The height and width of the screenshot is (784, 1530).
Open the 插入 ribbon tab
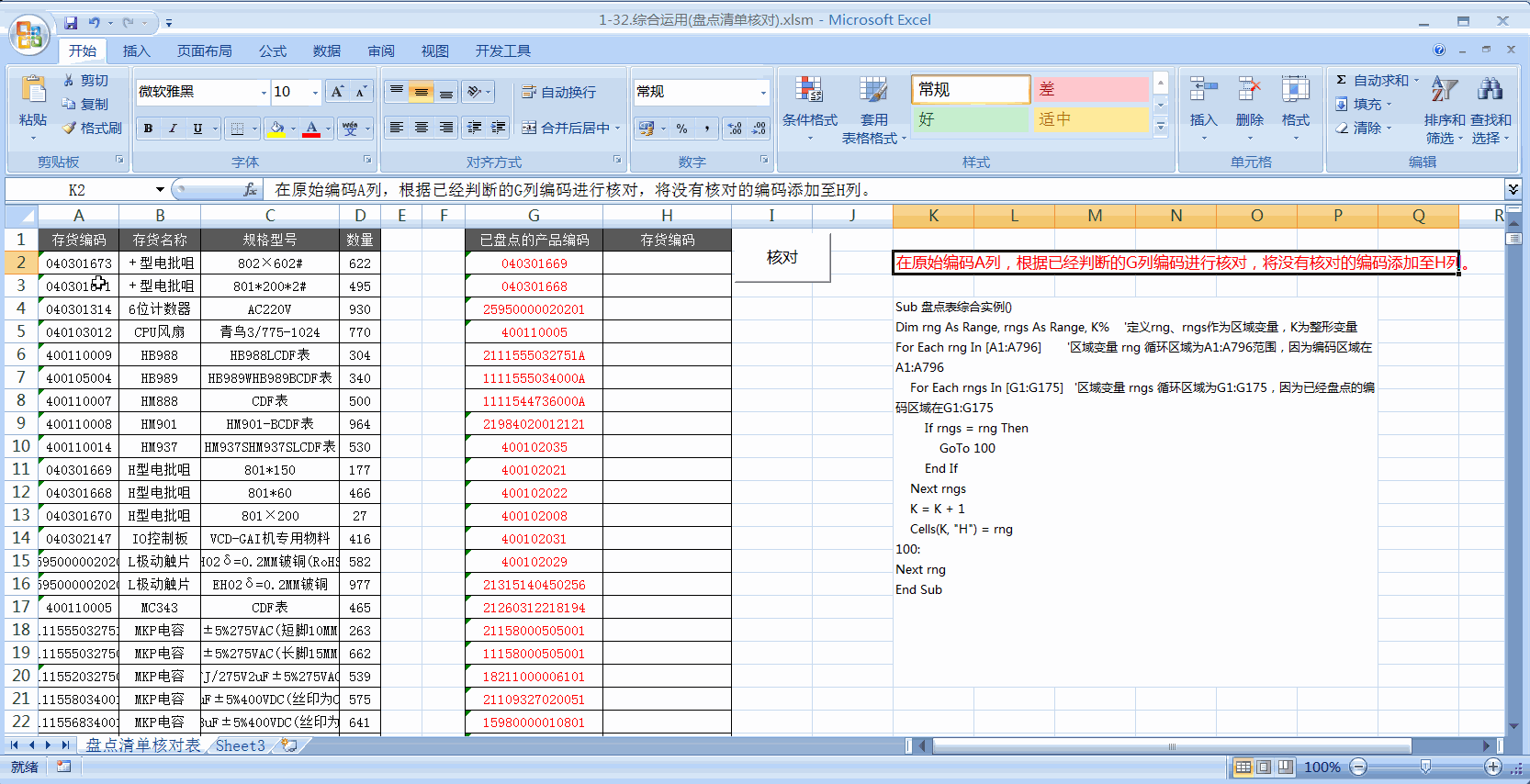[136, 51]
